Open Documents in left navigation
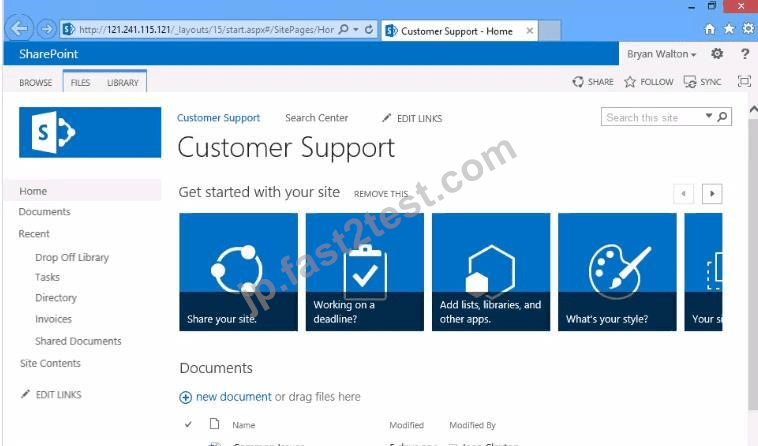Viewport: 758px width, 446px height. coord(44,212)
